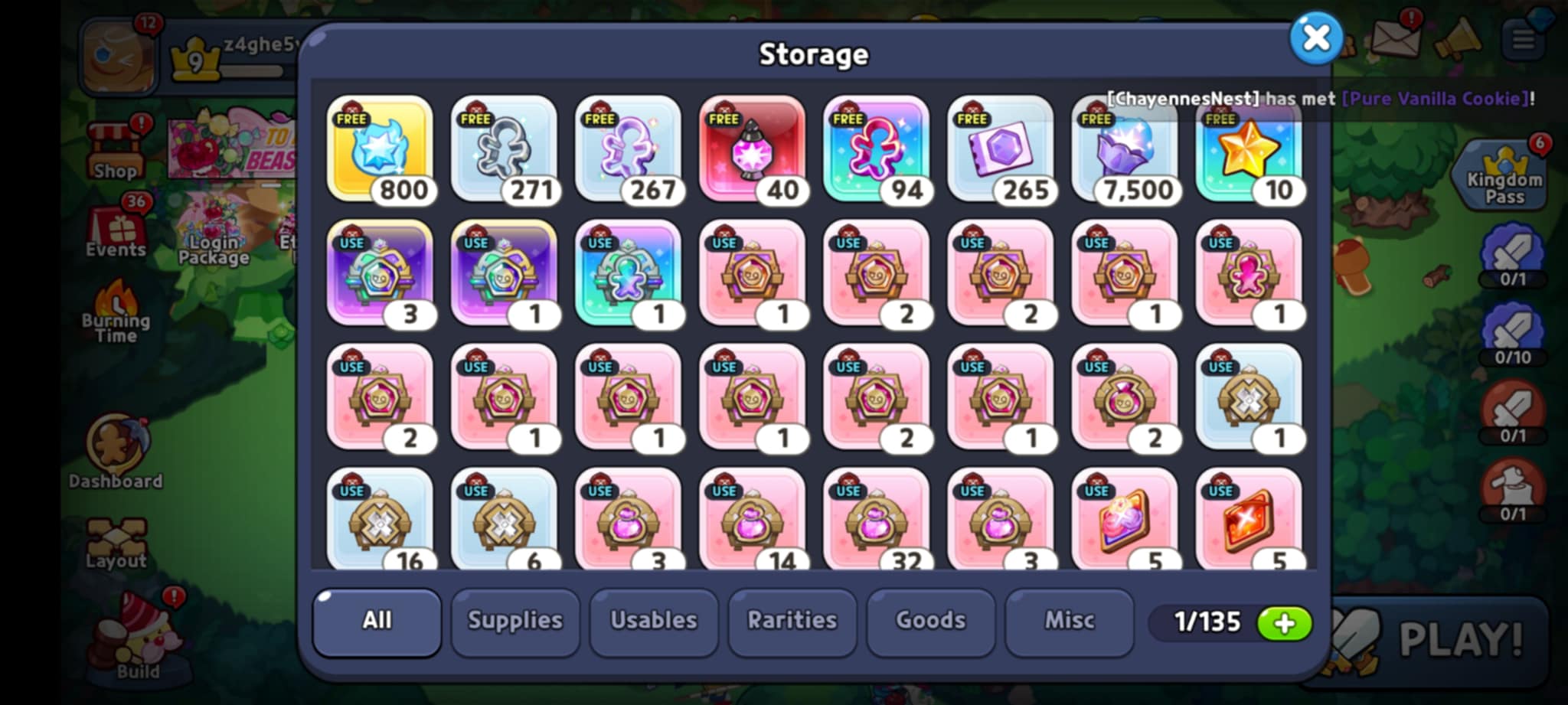The height and width of the screenshot is (705, 1568).
Task: Switch to the Usables tab
Action: [x=654, y=622]
